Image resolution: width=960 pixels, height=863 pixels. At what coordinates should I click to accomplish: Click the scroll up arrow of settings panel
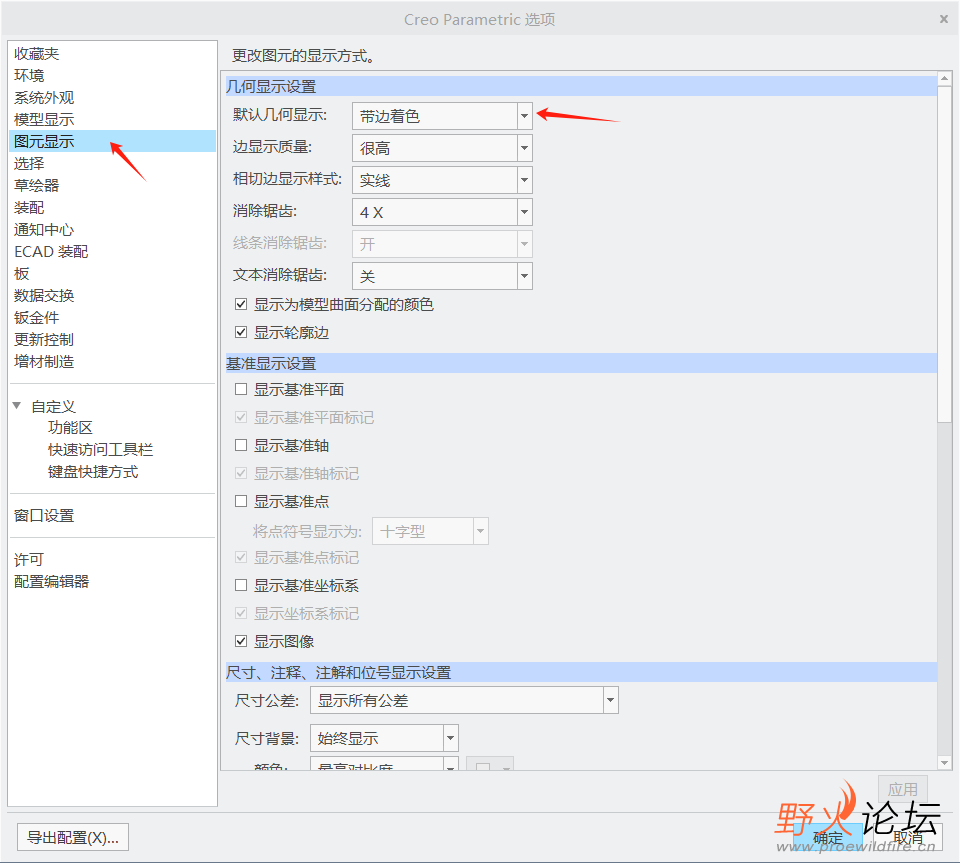[944, 78]
